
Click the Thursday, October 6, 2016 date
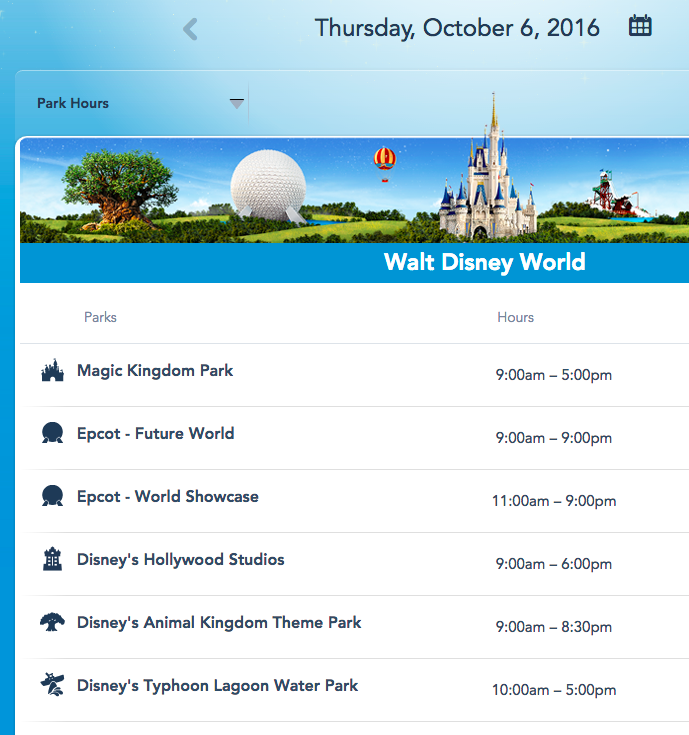pos(457,28)
